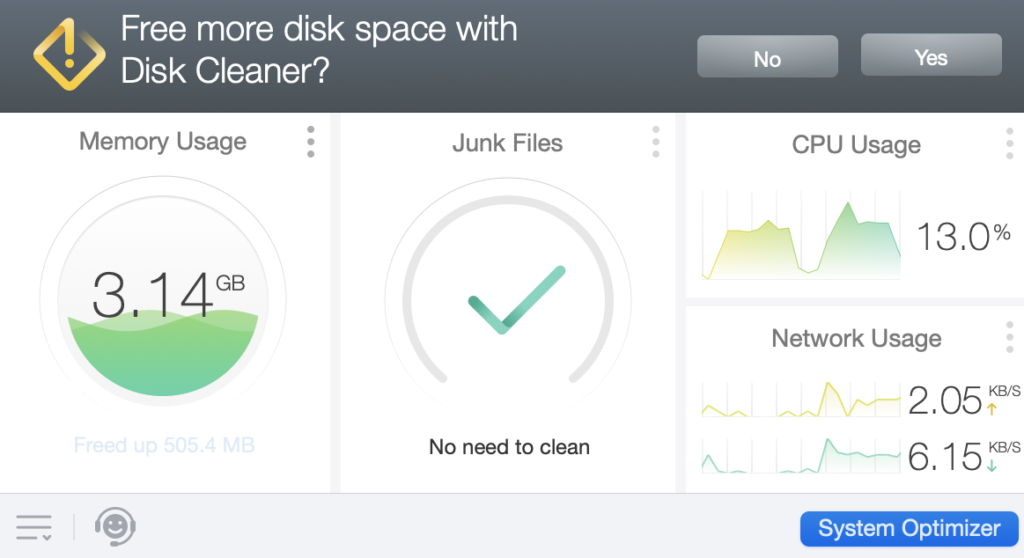1024x558 pixels.
Task: Click the network download speed graph
Action: coord(801,455)
